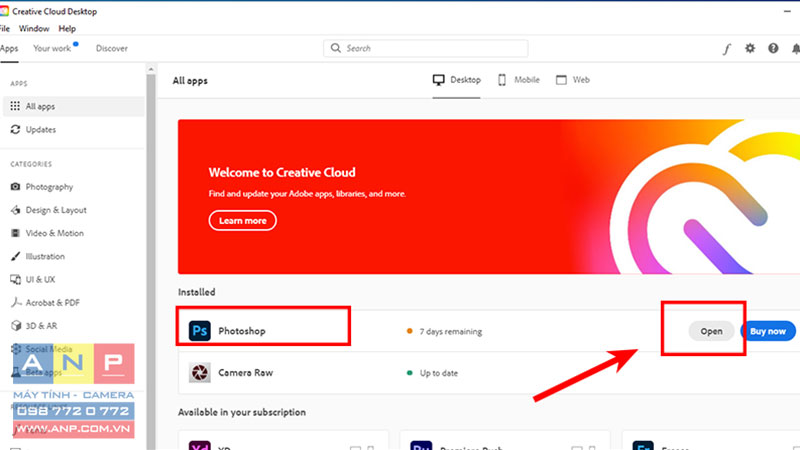Click Buy now for Photoshop
800x450 pixels.
[768, 331]
